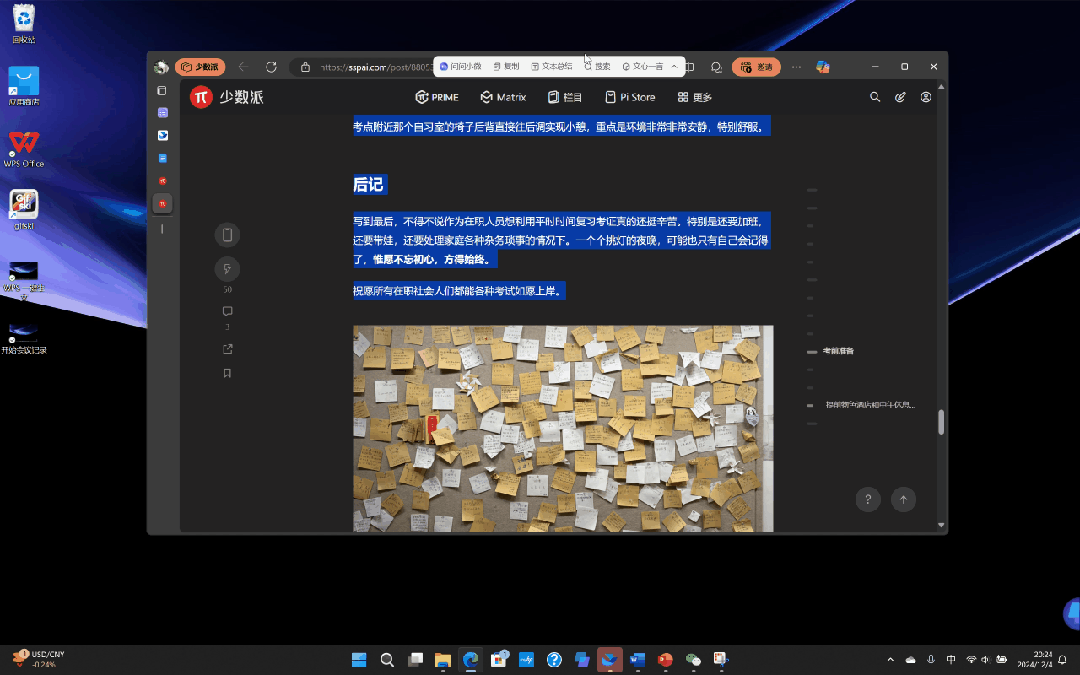Click the orange 邀请 button in the toolbar
1080x675 pixels.
pyautogui.click(x=756, y=67)
